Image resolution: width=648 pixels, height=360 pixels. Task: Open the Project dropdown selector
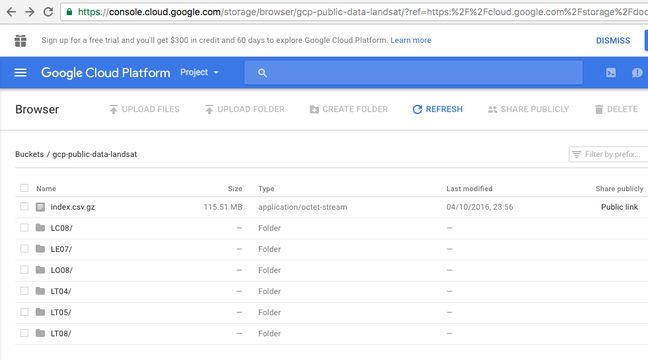tap(199, 72)
